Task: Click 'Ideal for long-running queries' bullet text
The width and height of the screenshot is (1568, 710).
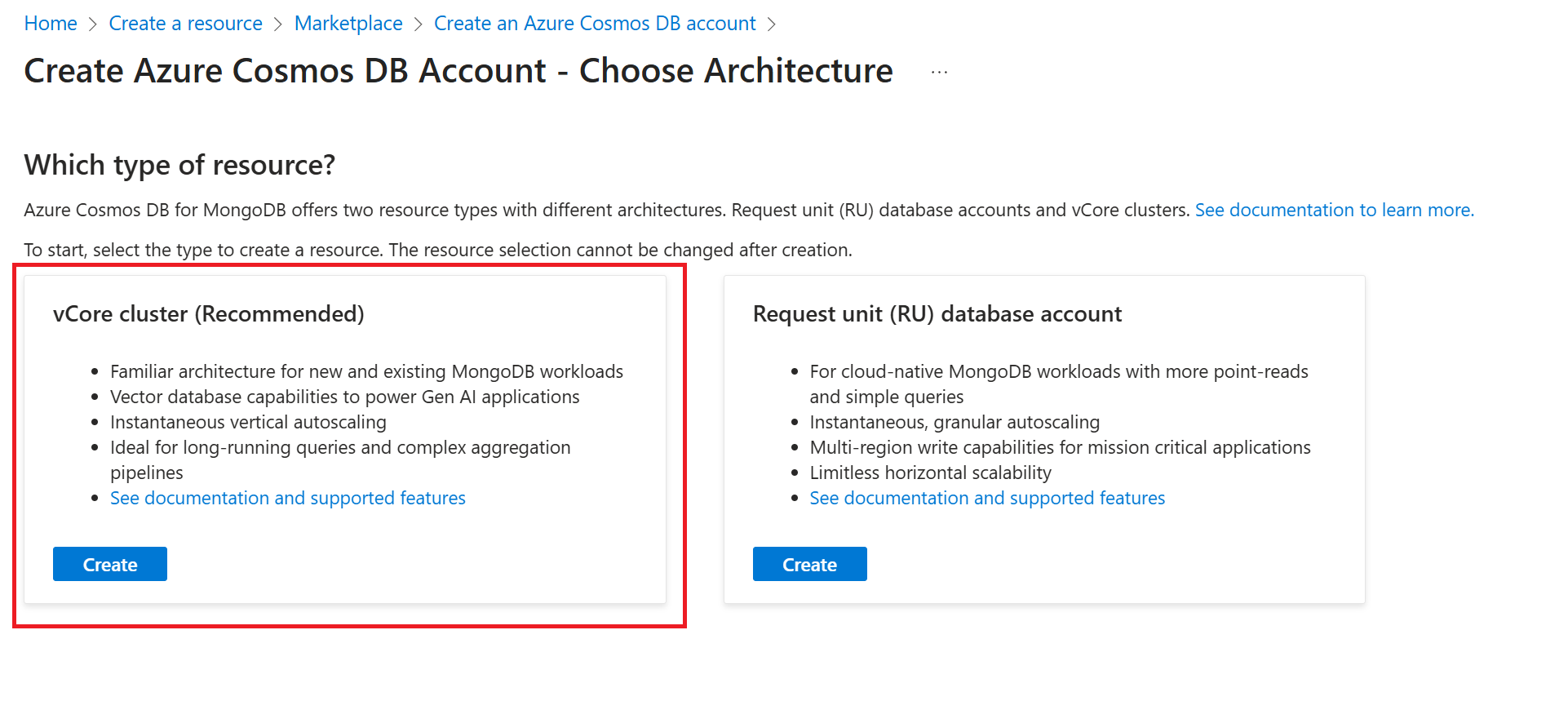Action: (340, 459)
